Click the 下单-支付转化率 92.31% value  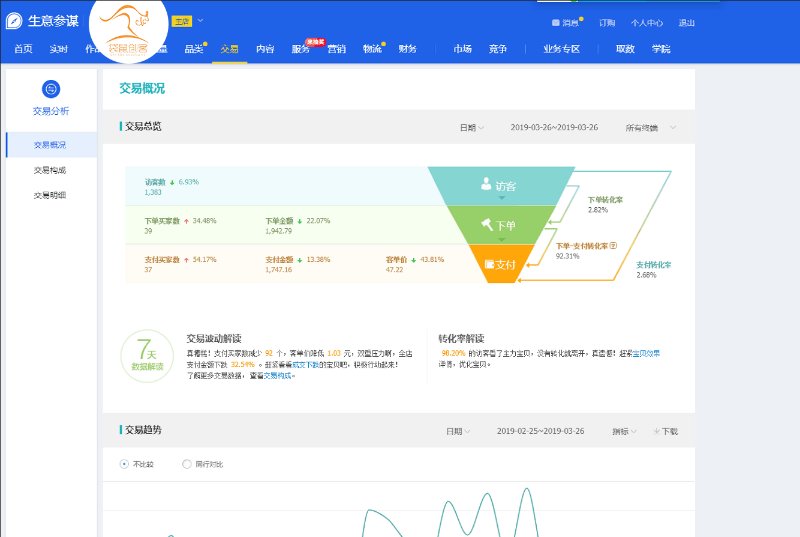pos(567,257)
